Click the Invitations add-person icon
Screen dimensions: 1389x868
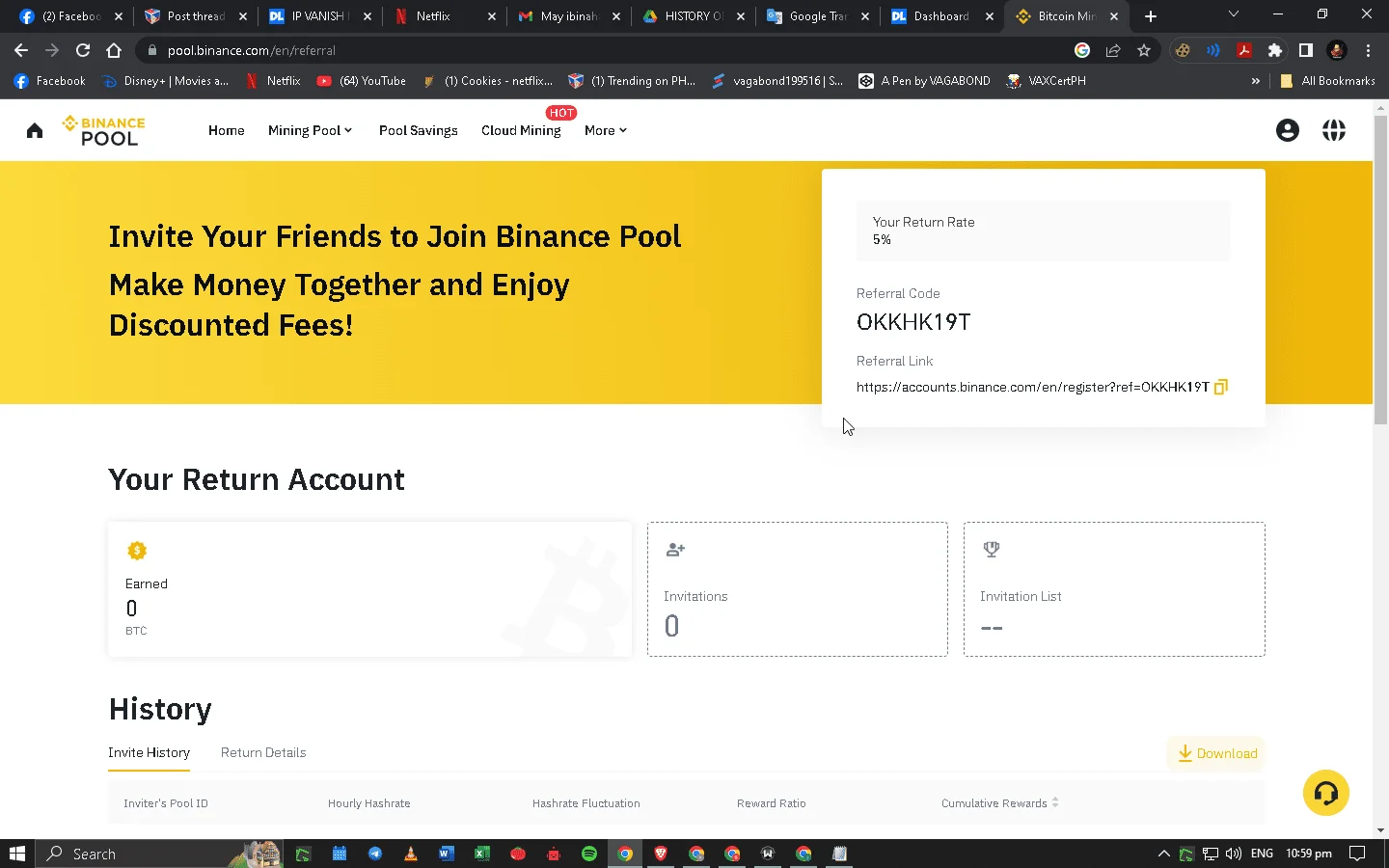coord(675,550)
